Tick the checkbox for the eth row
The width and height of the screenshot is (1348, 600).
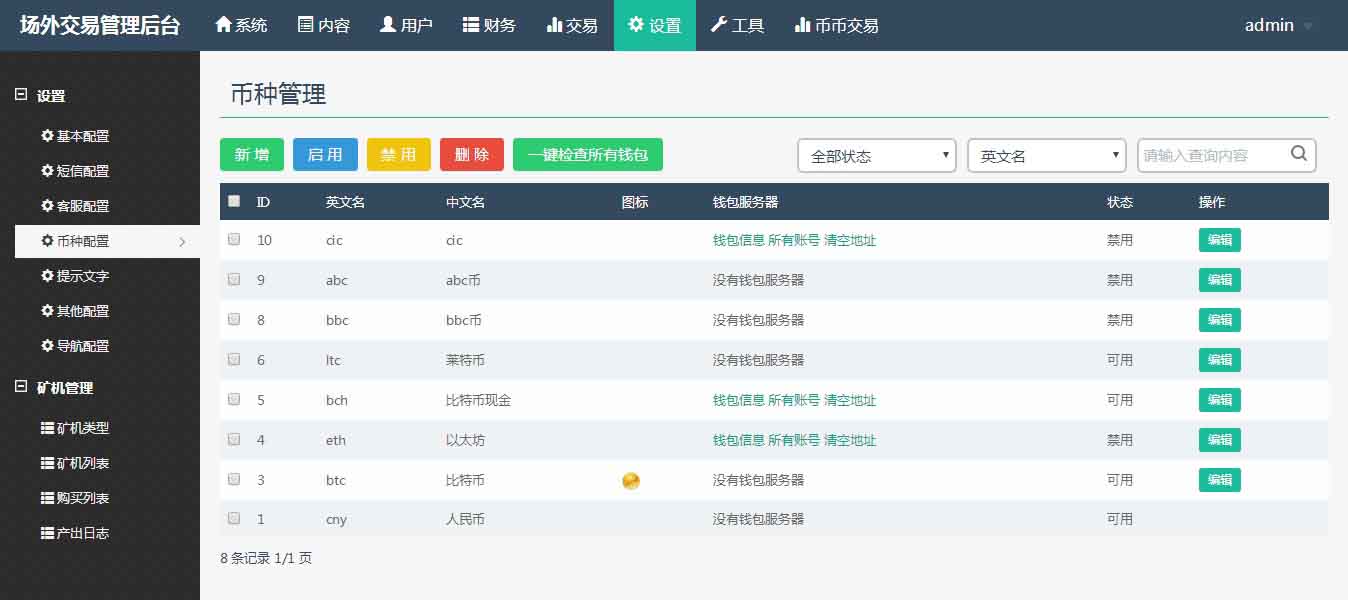(234, 439)
